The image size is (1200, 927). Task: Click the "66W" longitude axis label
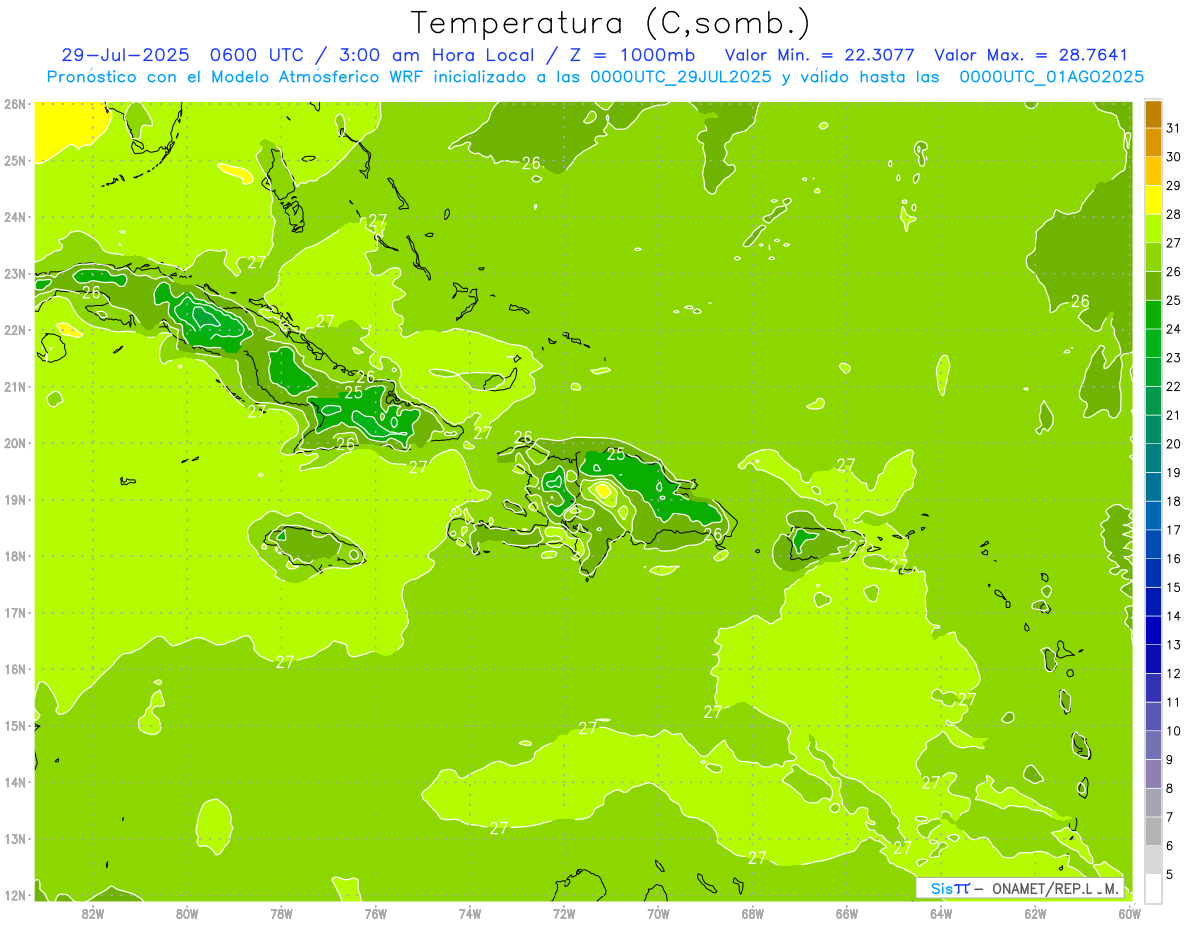tap(847, 913)
